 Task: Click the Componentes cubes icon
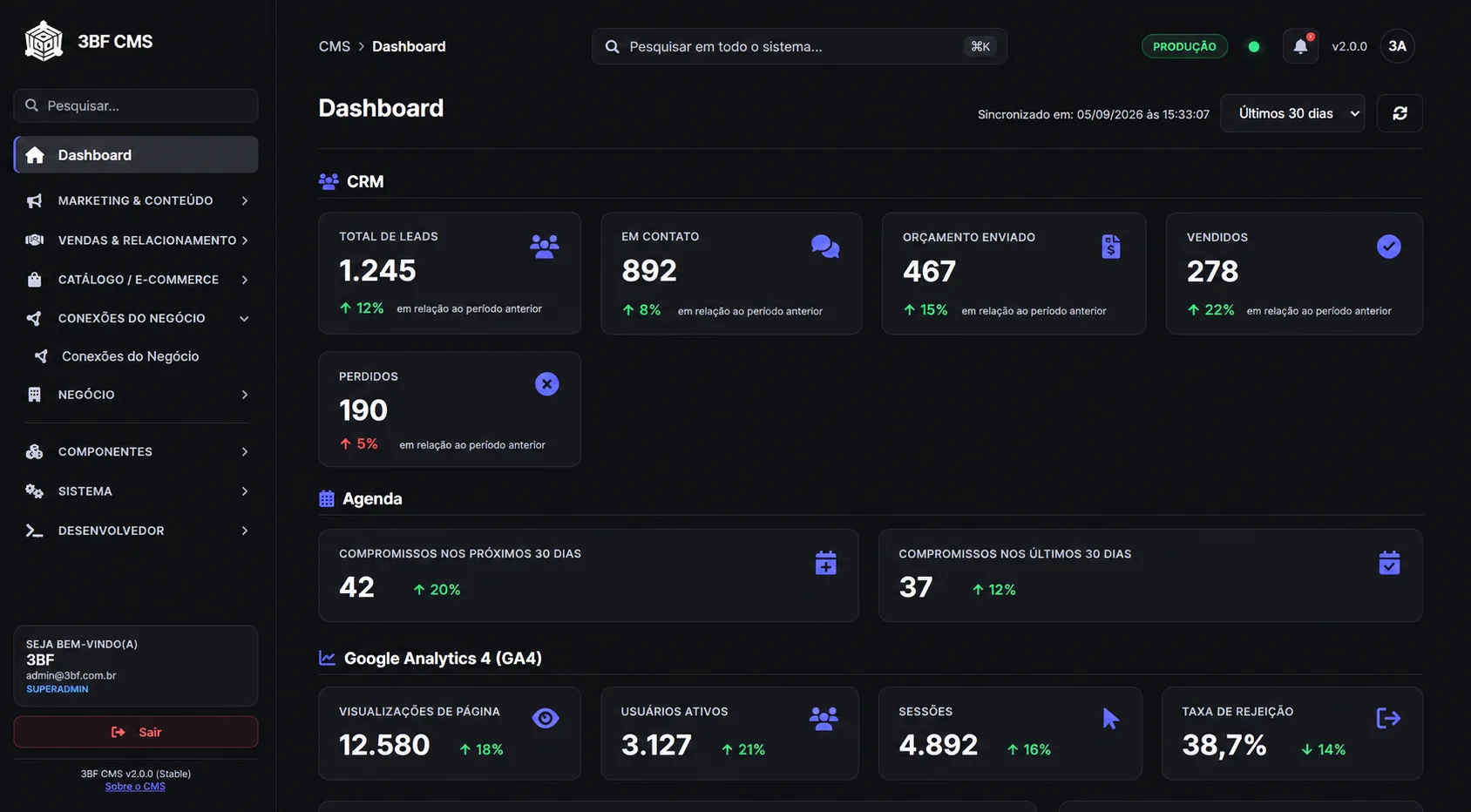pyautogui.click(x=34, y=451)
